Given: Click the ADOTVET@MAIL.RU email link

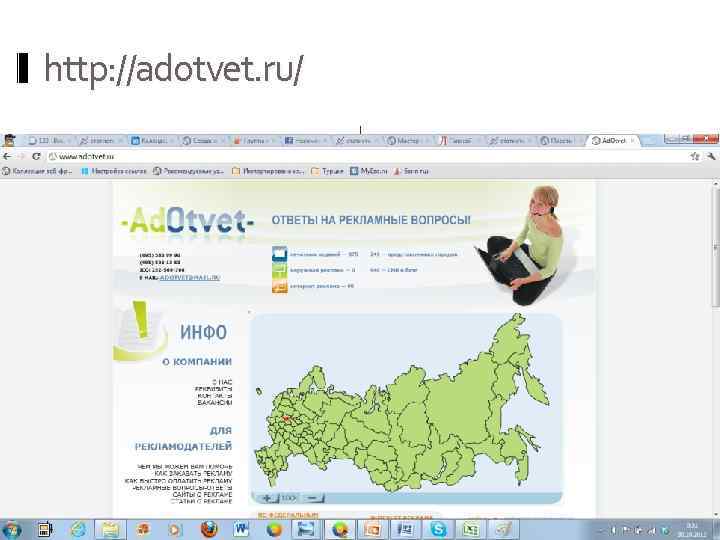Looking at the screenshot, I should [x=190, y=278].
